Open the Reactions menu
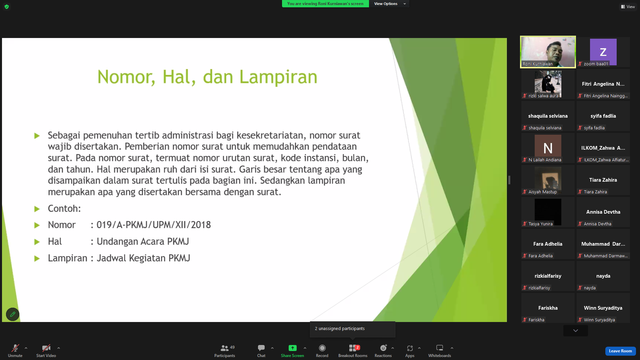 coord(383,350)
